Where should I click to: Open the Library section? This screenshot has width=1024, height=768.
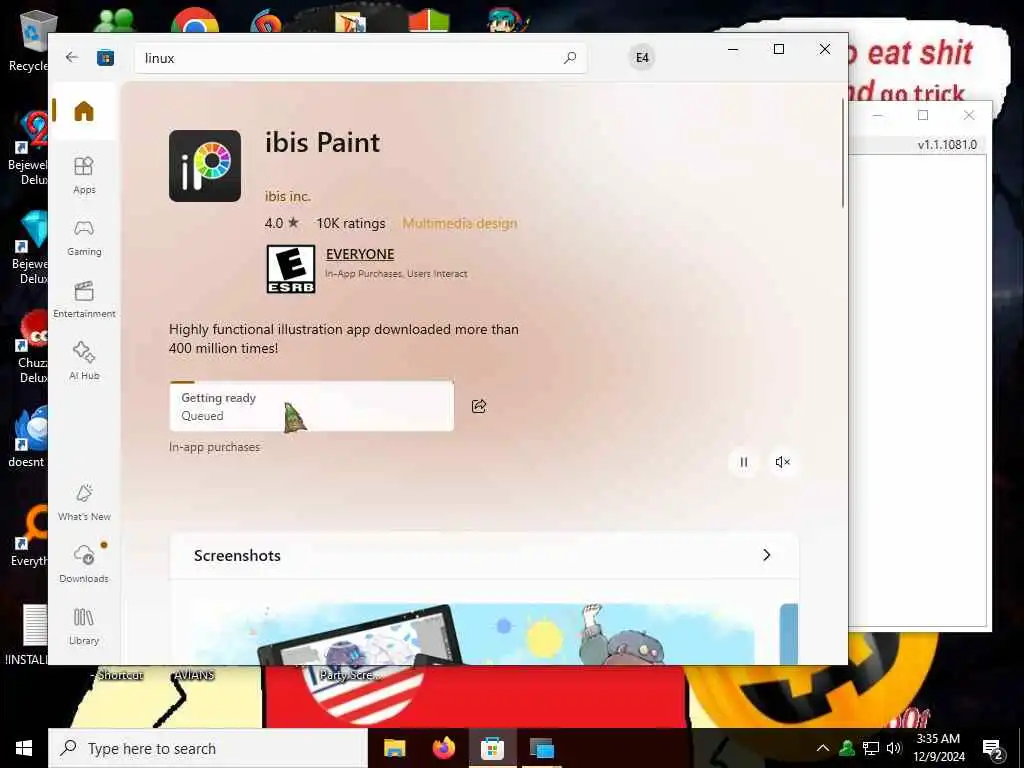[84, 626]
